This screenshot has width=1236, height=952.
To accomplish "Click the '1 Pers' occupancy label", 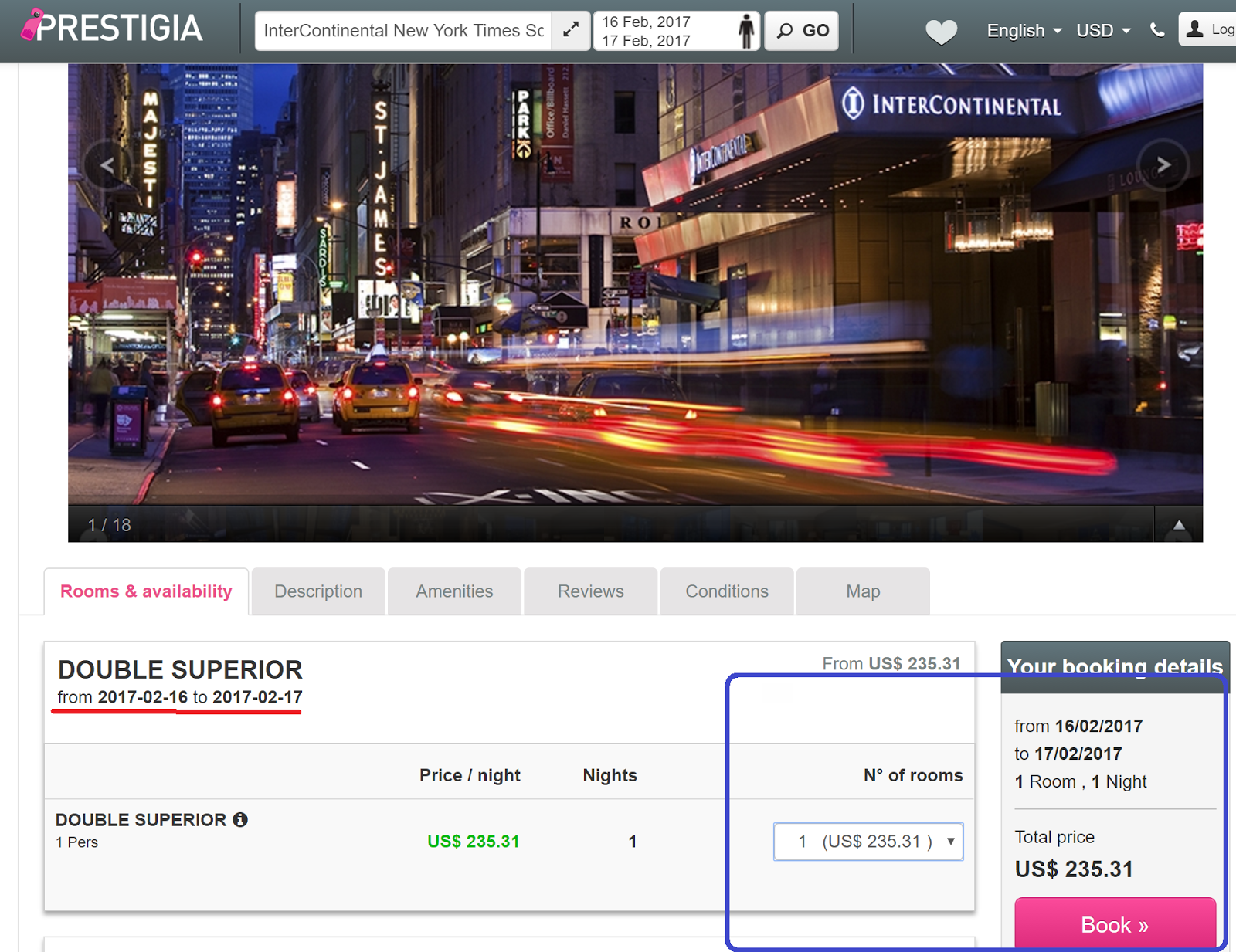I will [x=76, y=842].
